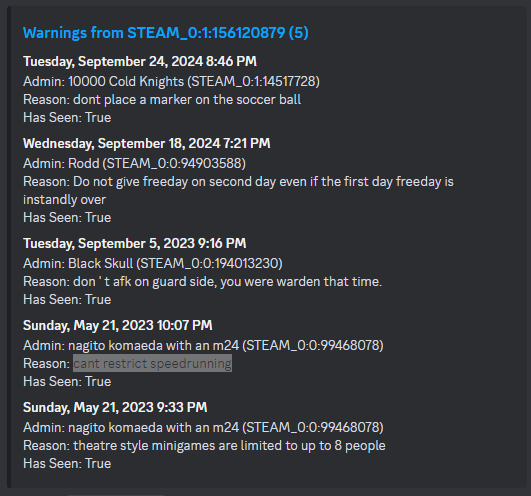Screen dimensions: 531x496
Task: Open the Warnings from STEAM_0:1:156120879 title link
Action: click(x=166, y=33)
